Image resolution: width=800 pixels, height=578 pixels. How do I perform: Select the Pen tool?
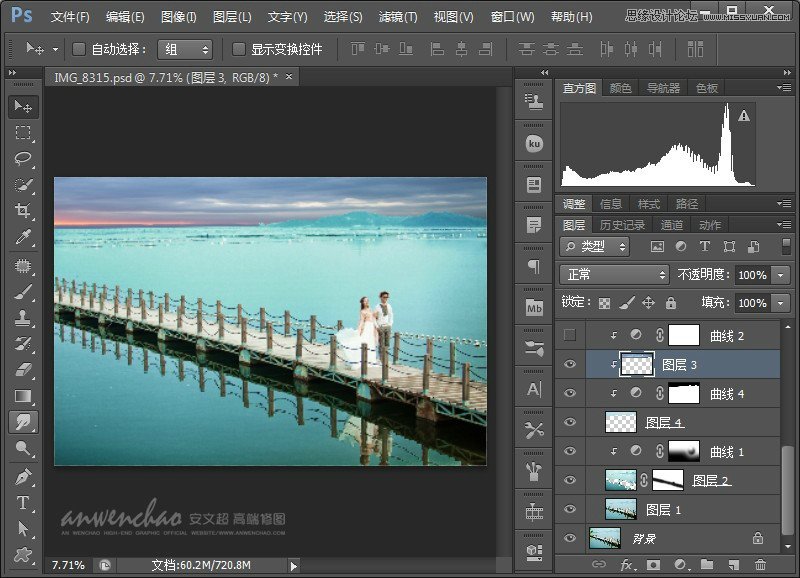coord(23,477)
